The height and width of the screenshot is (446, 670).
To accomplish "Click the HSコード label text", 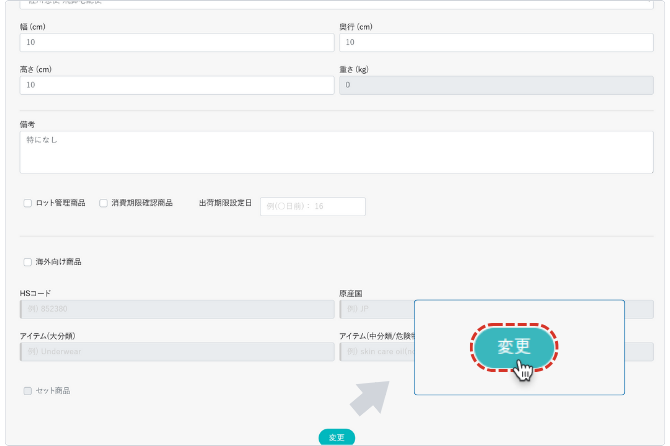I will 35,293.
